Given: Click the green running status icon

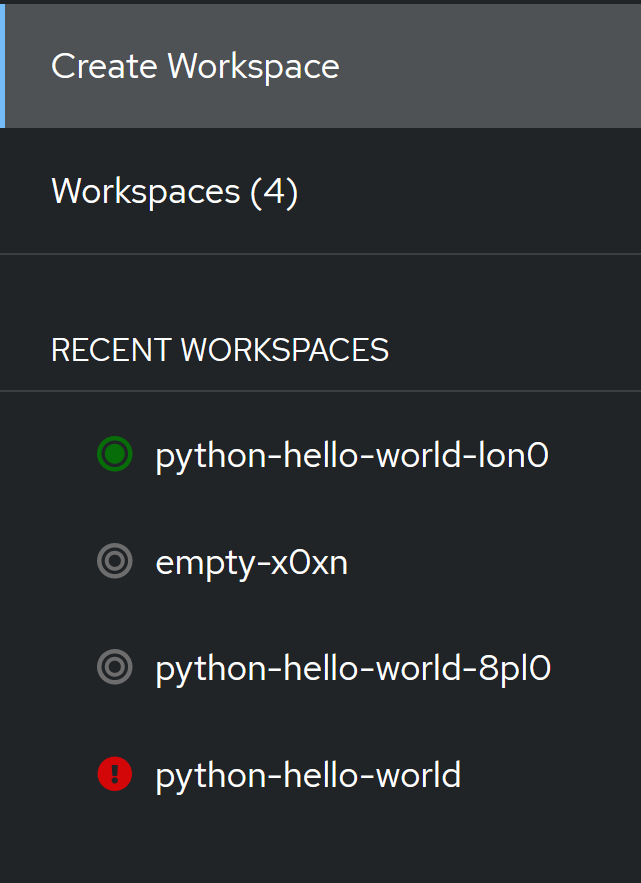Looking at the screenshot, I should click(x=115, y=455).
